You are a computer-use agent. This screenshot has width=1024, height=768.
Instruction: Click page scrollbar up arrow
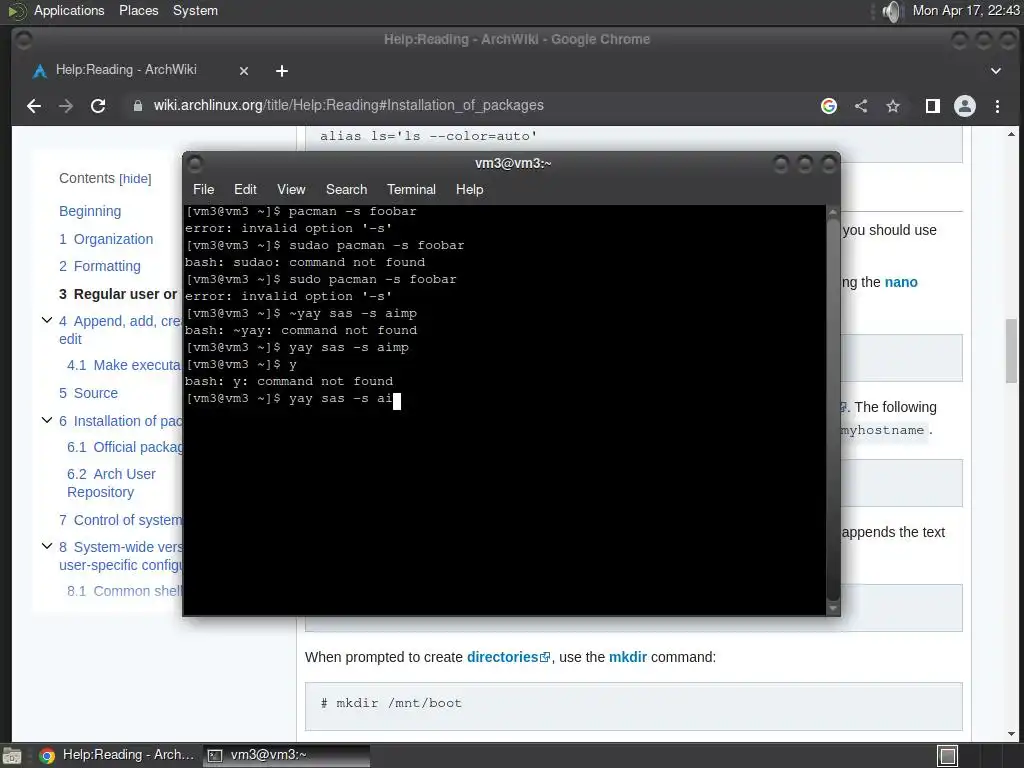[1011, 135]
